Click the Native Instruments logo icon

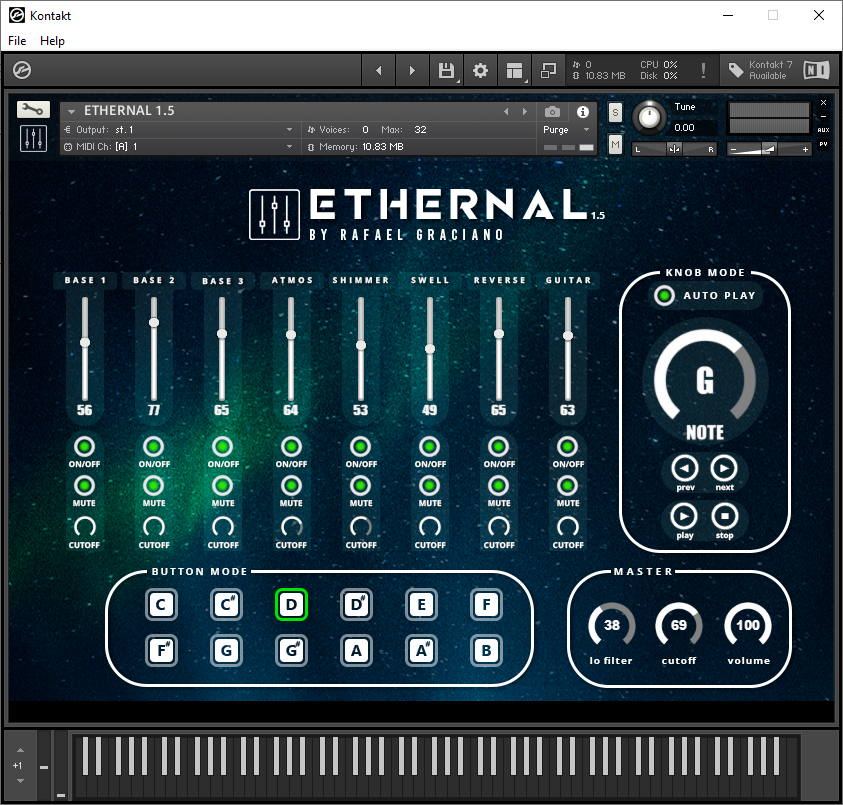816,70
